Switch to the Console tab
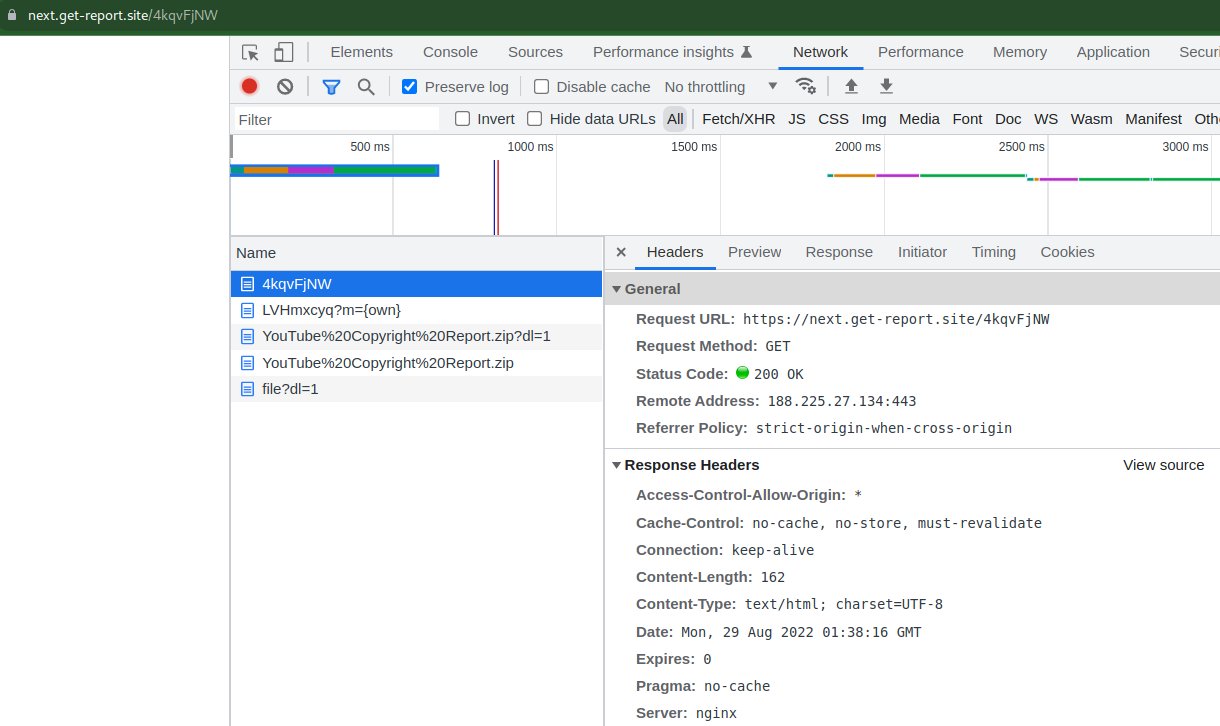The image size is (1220, 726). tap(450, 52)
